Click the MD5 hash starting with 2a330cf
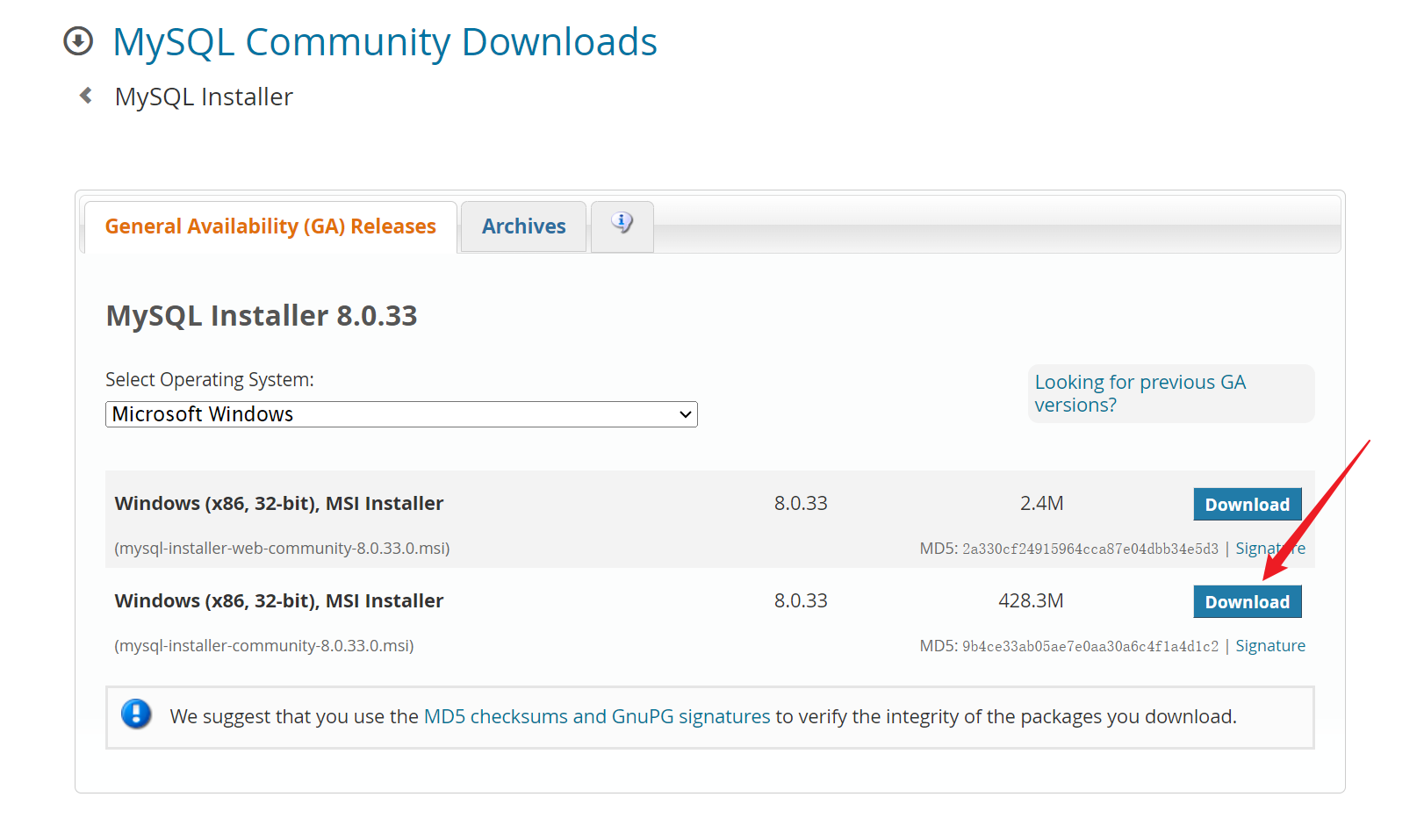The height and width of the screenshot is (840, 1424). (1090, 549)
